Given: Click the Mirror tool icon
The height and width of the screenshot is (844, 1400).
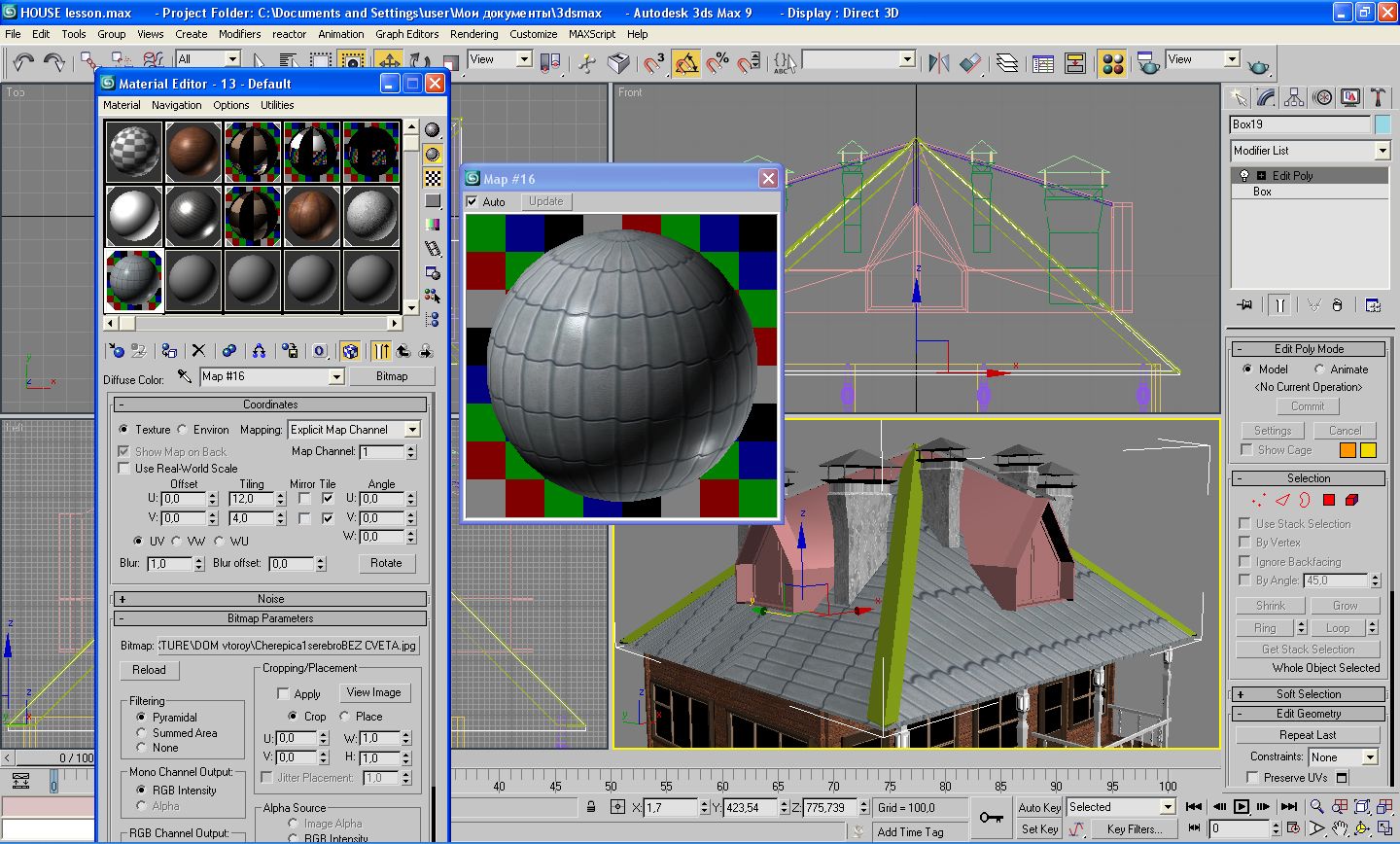Looking at the screenshot, I should (x=938, y=63).
